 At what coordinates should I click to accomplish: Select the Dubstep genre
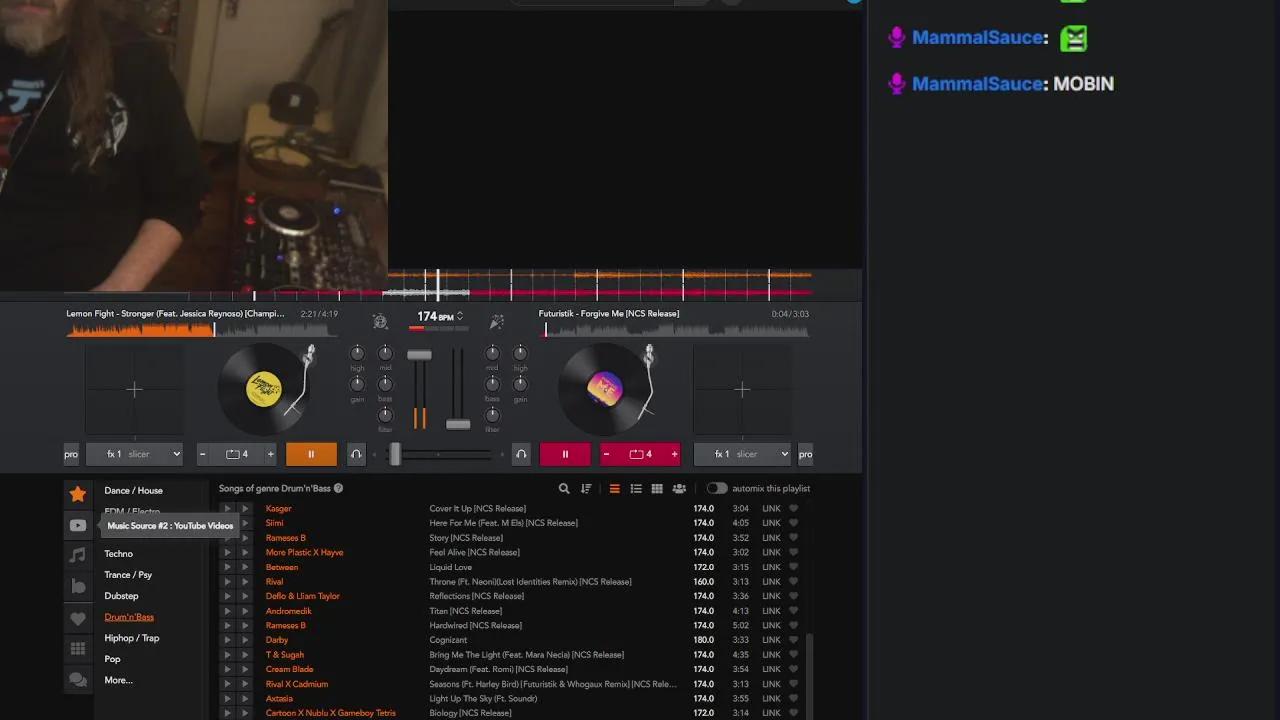click(x=122, y=596)
